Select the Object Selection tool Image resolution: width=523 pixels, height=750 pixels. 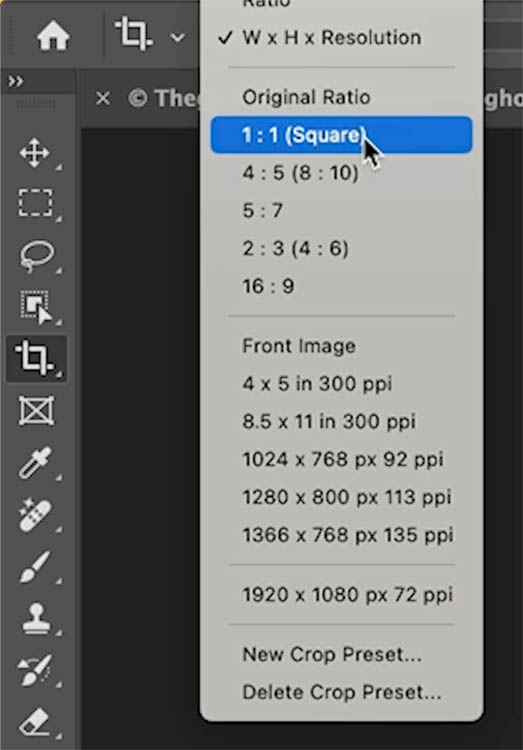click(x=36, y=307)
